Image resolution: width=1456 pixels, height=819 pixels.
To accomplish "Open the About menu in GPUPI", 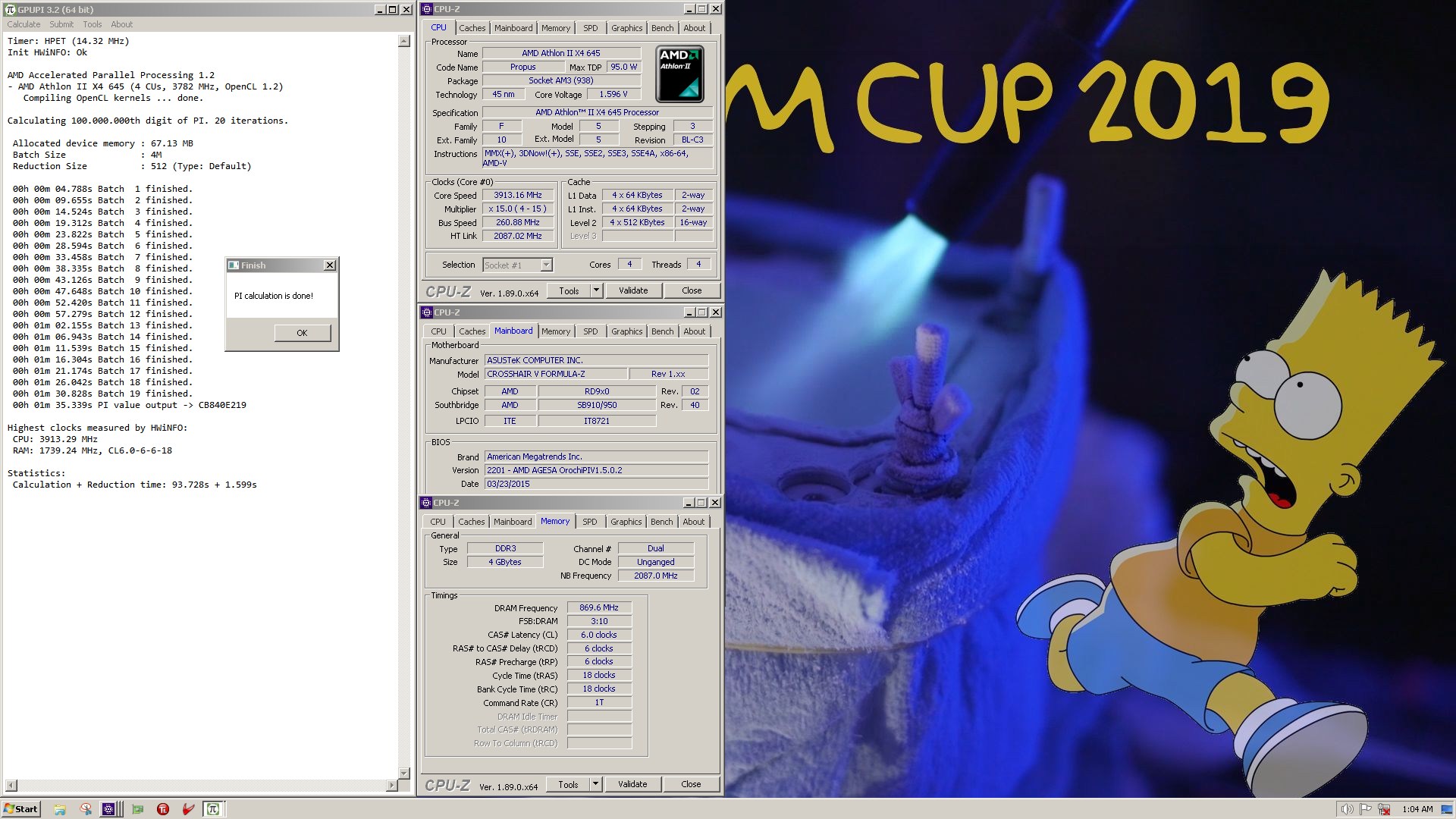I will (x=121, y=24).
